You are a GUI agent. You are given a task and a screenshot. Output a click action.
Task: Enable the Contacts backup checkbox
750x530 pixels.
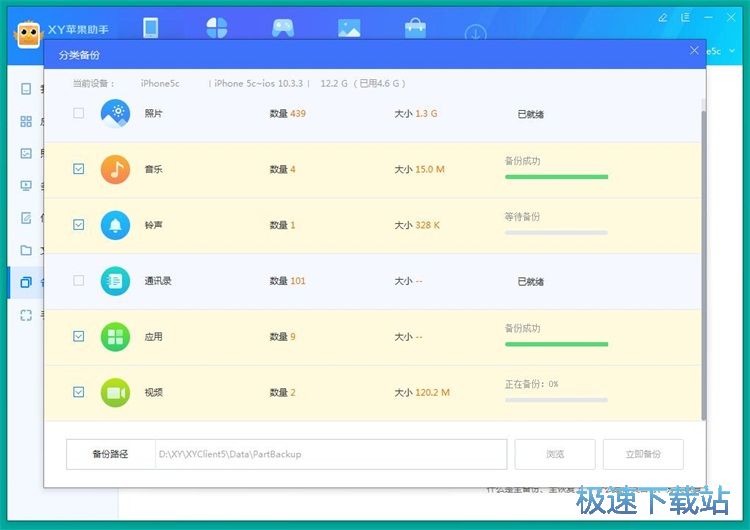(79, 281)
